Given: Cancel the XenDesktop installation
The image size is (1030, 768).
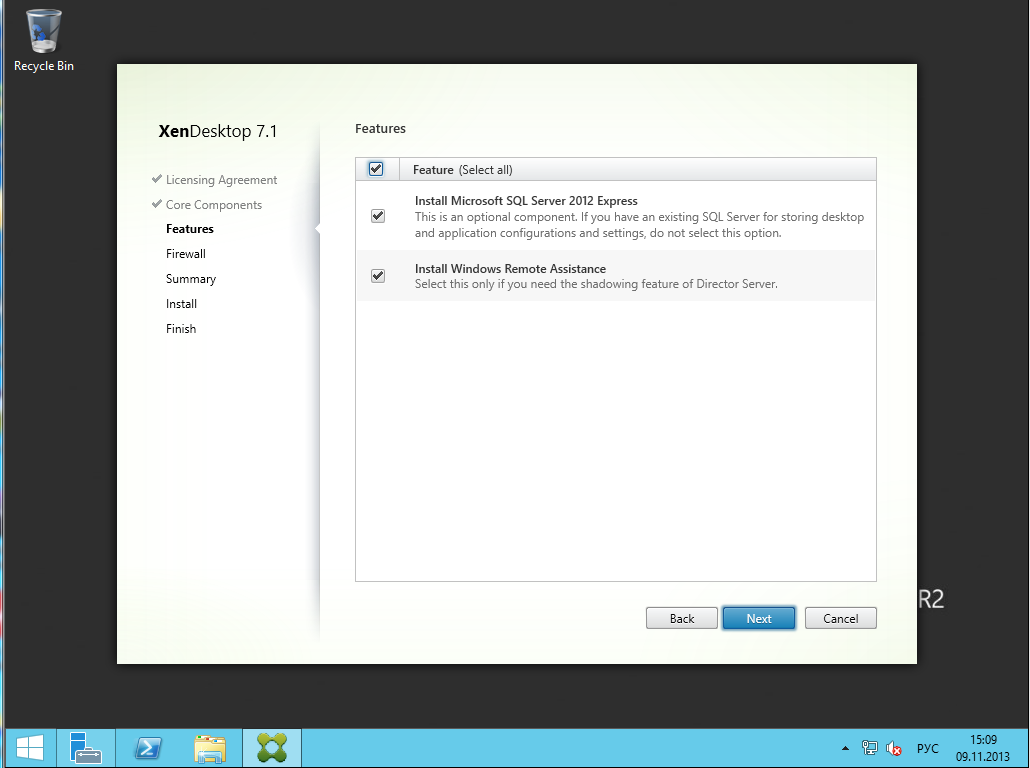Looking at the screenshot, I should 841,618.
